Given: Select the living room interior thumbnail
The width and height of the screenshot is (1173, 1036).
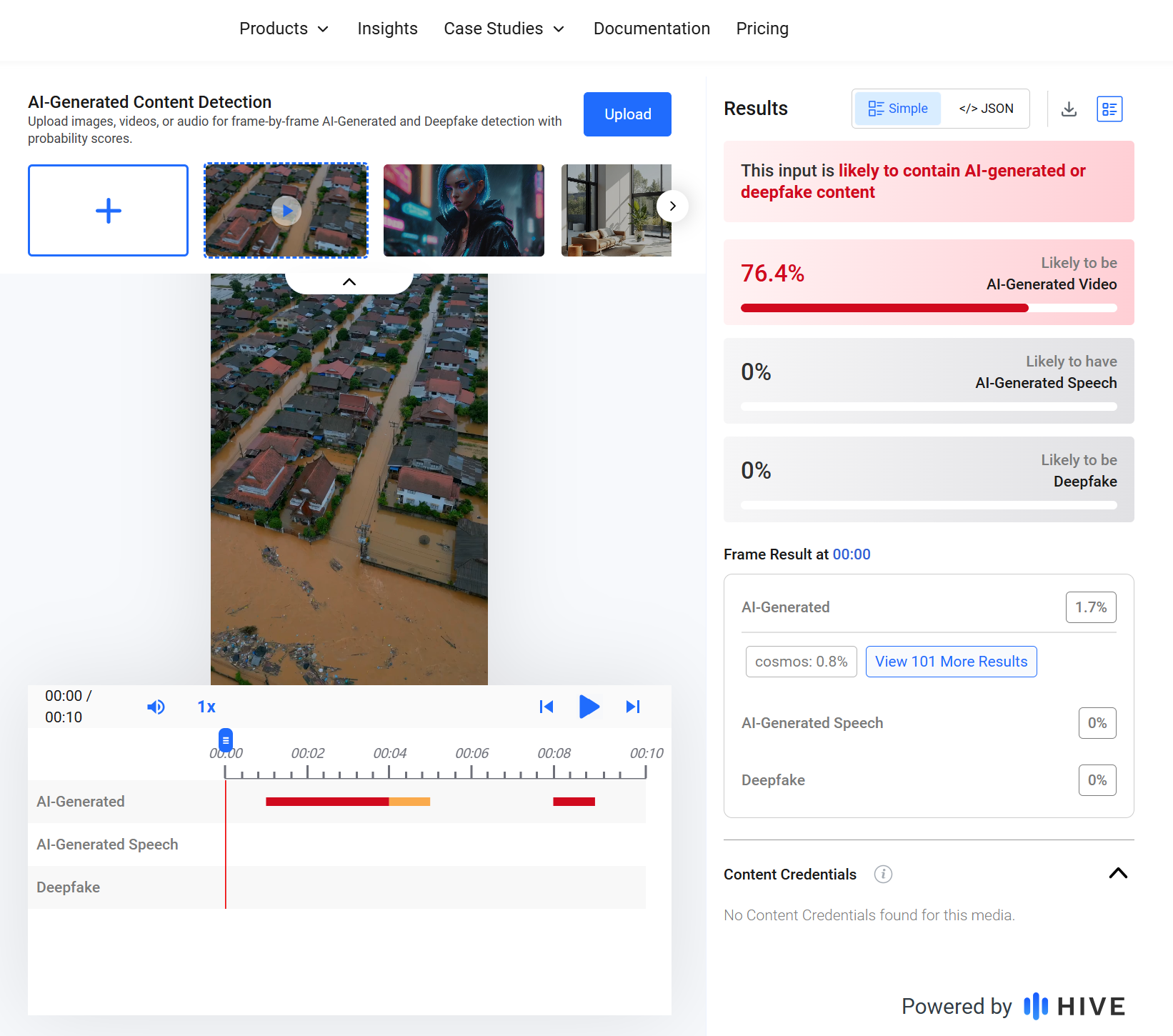Looking at the screenshot, I should pyautogui.click(x=616, y=210).
